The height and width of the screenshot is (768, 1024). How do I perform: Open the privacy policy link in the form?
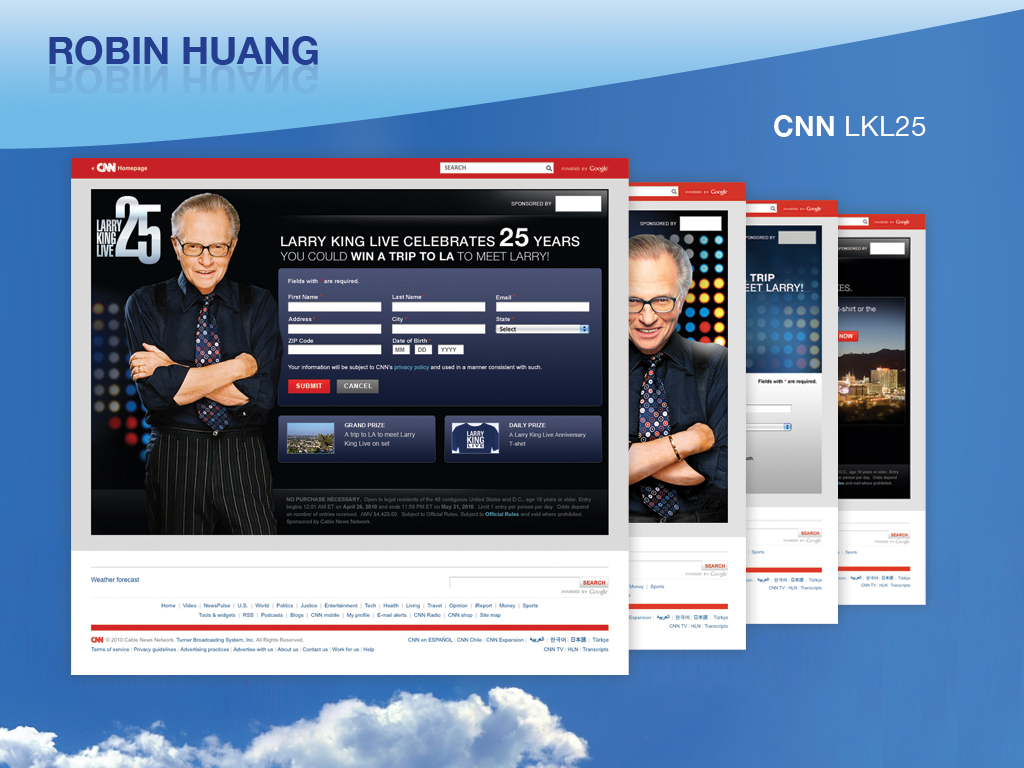point(411,367)
